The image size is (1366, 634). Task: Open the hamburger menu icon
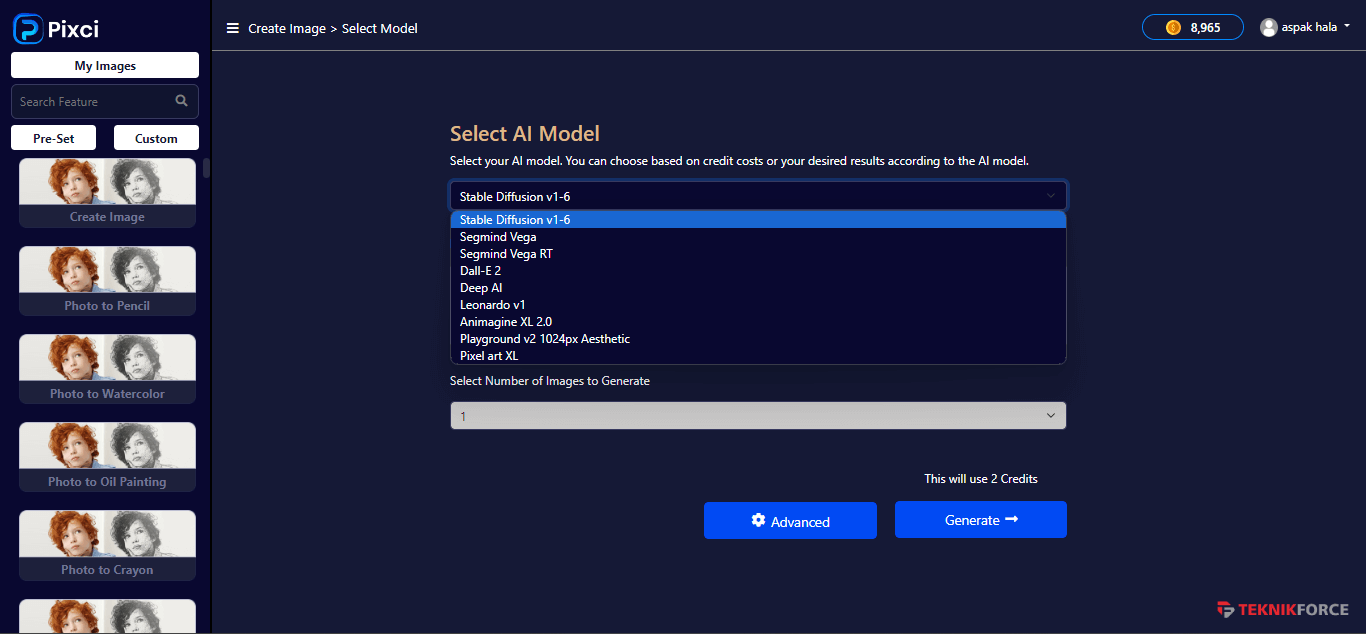coord(233,28)
